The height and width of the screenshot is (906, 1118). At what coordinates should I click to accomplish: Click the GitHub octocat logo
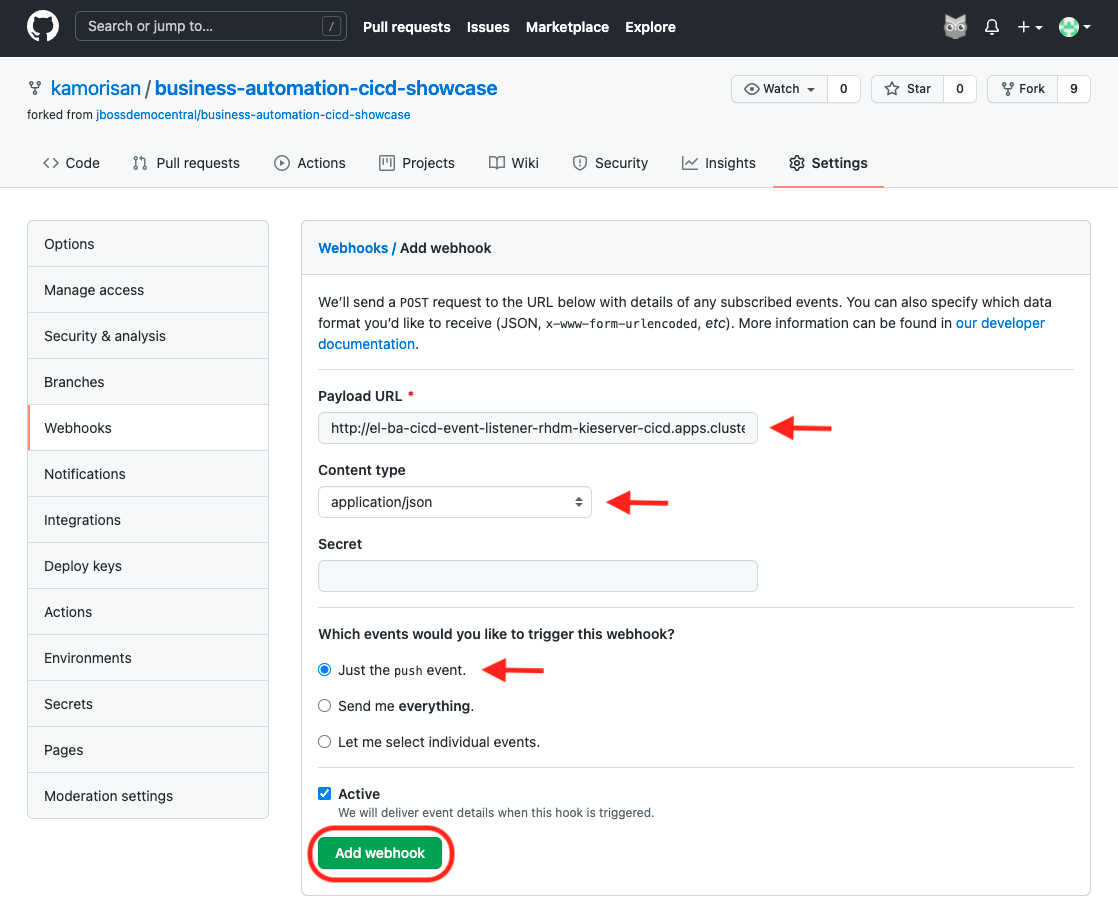43,27
